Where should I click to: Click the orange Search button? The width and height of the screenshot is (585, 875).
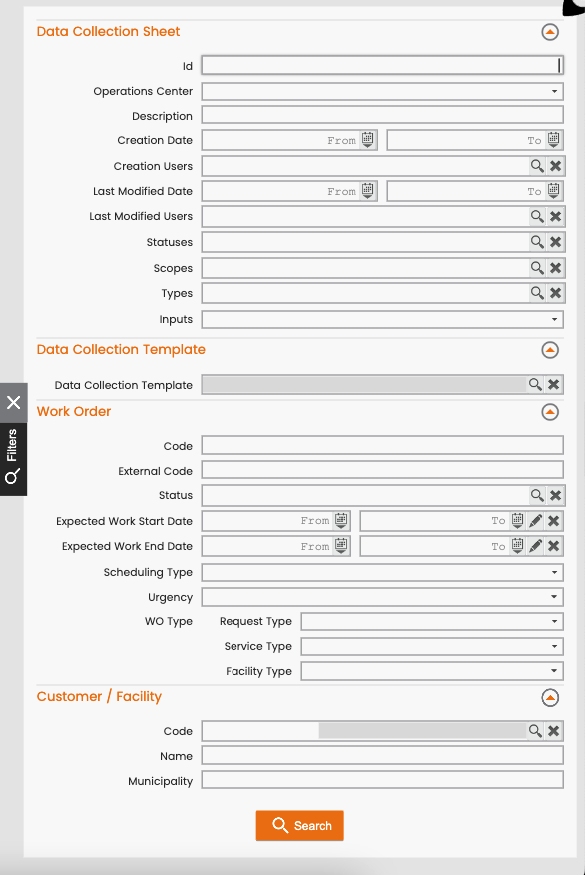coord(300,825)
